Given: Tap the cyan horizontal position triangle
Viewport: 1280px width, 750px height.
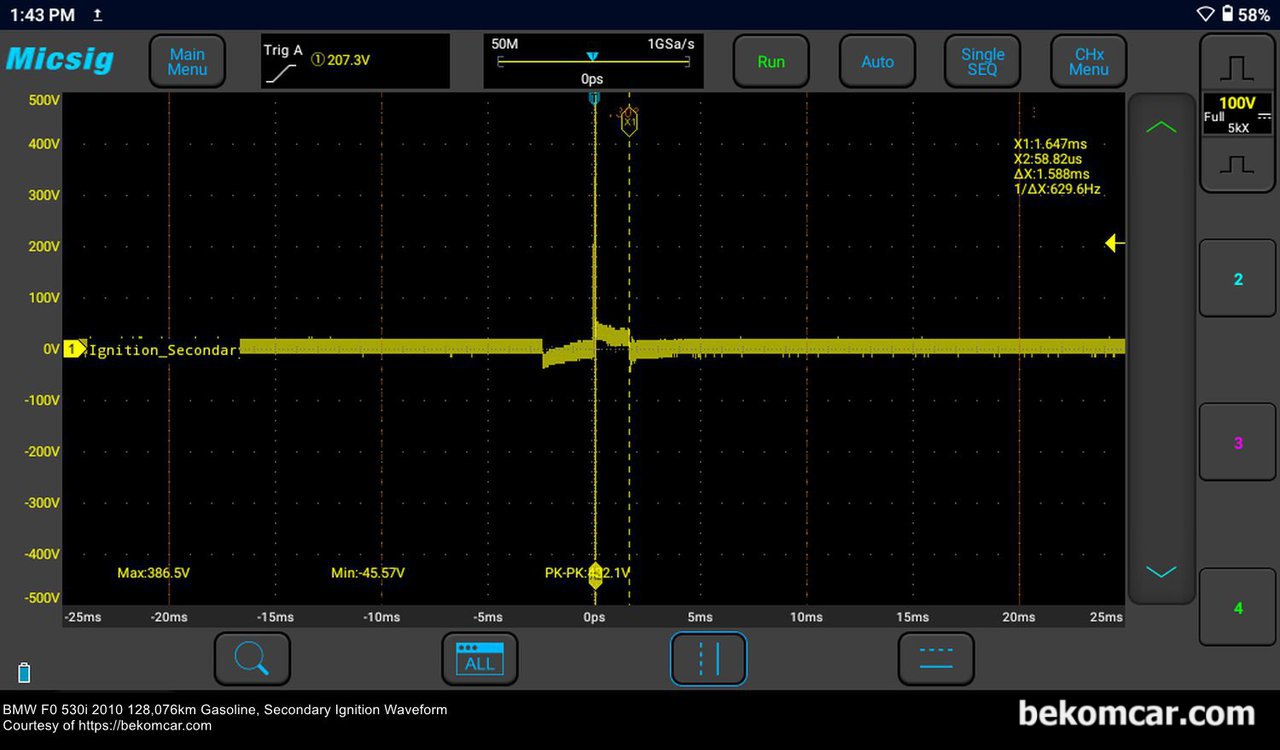Looking at the screenshot, I should (592, 57).
